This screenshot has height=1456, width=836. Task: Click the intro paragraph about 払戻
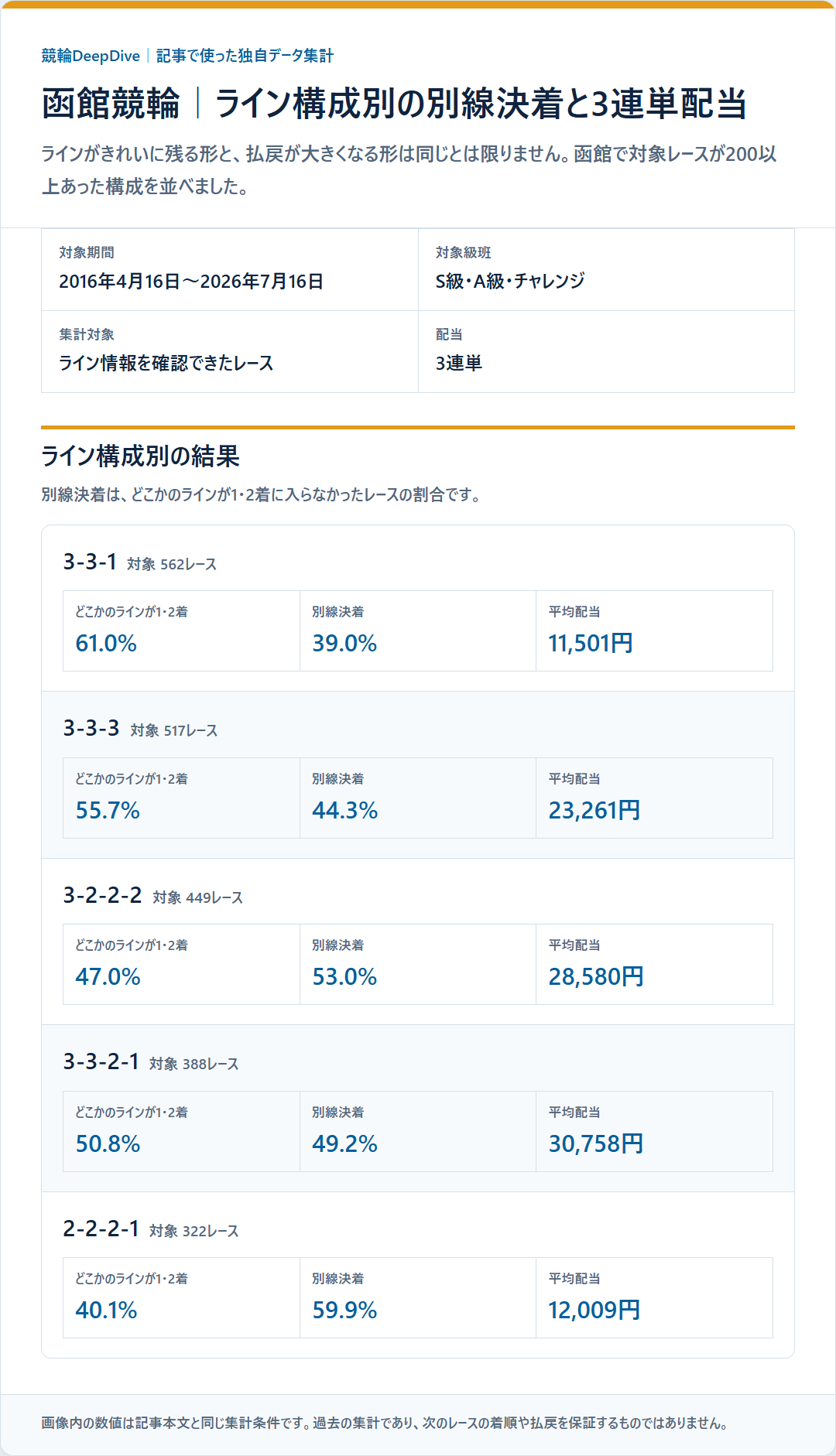[409, 170]
